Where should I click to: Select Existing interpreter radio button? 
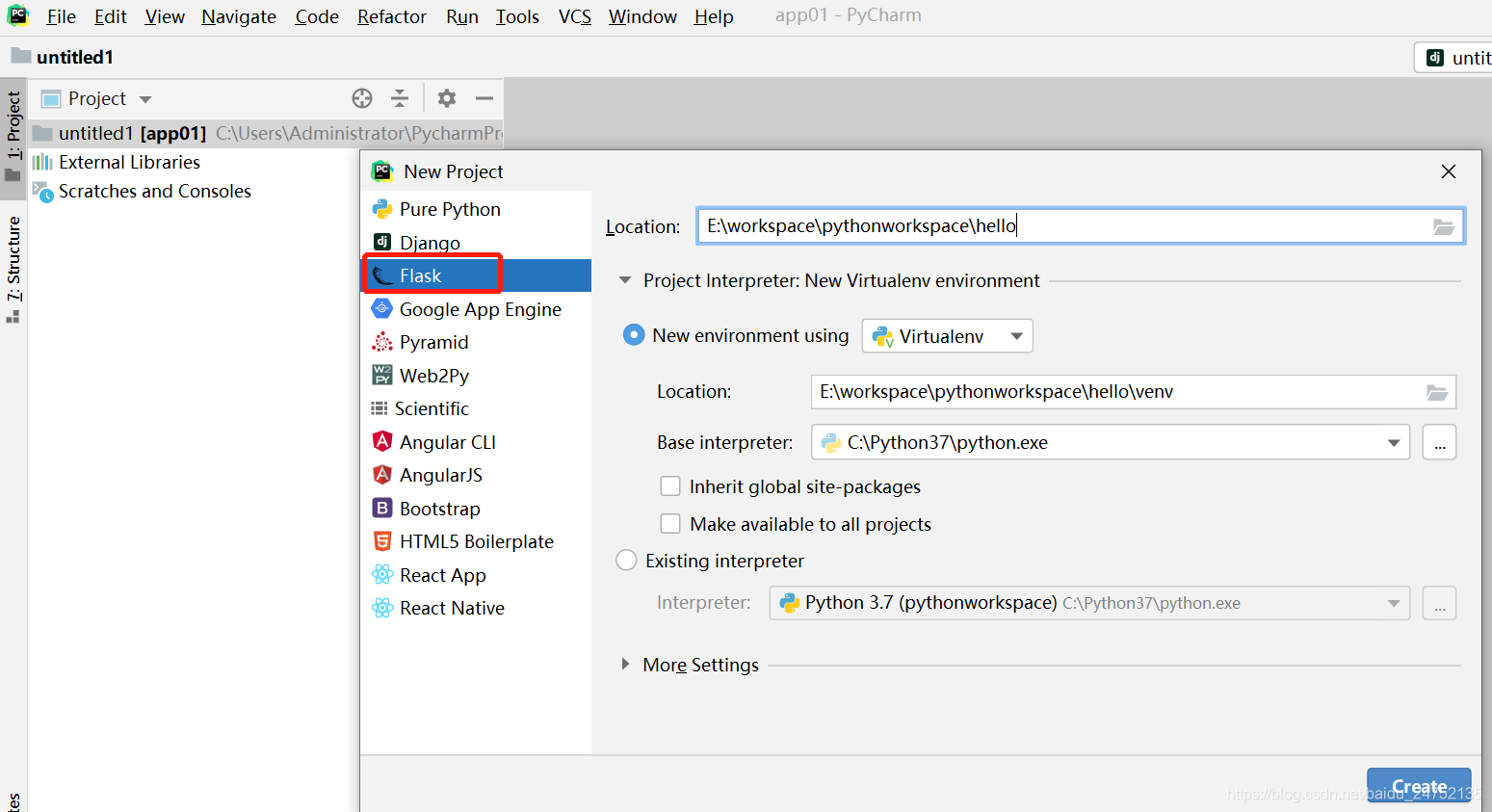[x=626, y=561]
